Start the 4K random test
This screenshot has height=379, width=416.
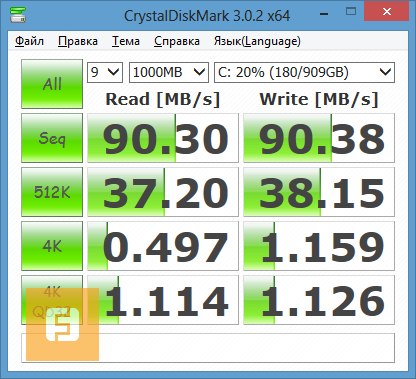pos(52,246)
